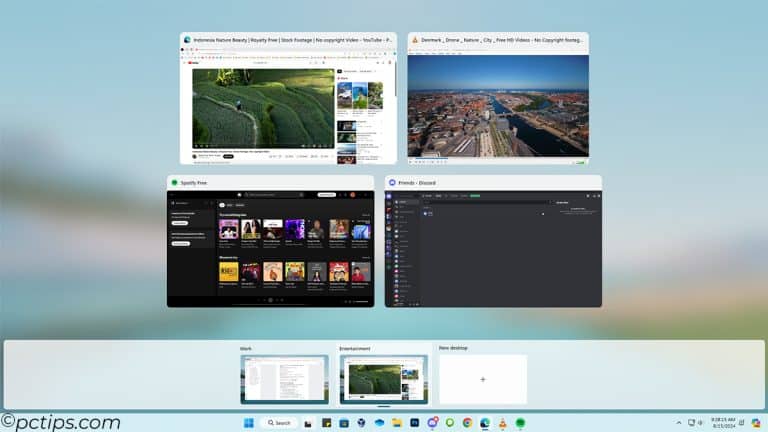Click the Microsoft Edge icon in taskbar

click(x=485, y=423)
